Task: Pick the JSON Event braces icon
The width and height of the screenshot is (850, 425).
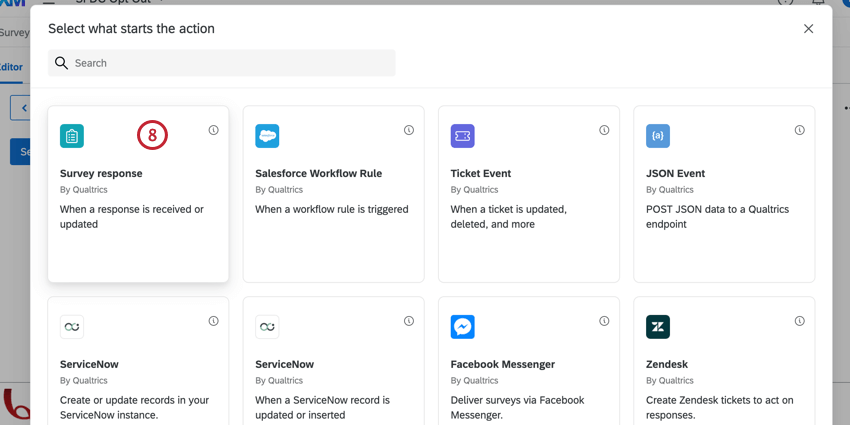Action: [658, 136]
